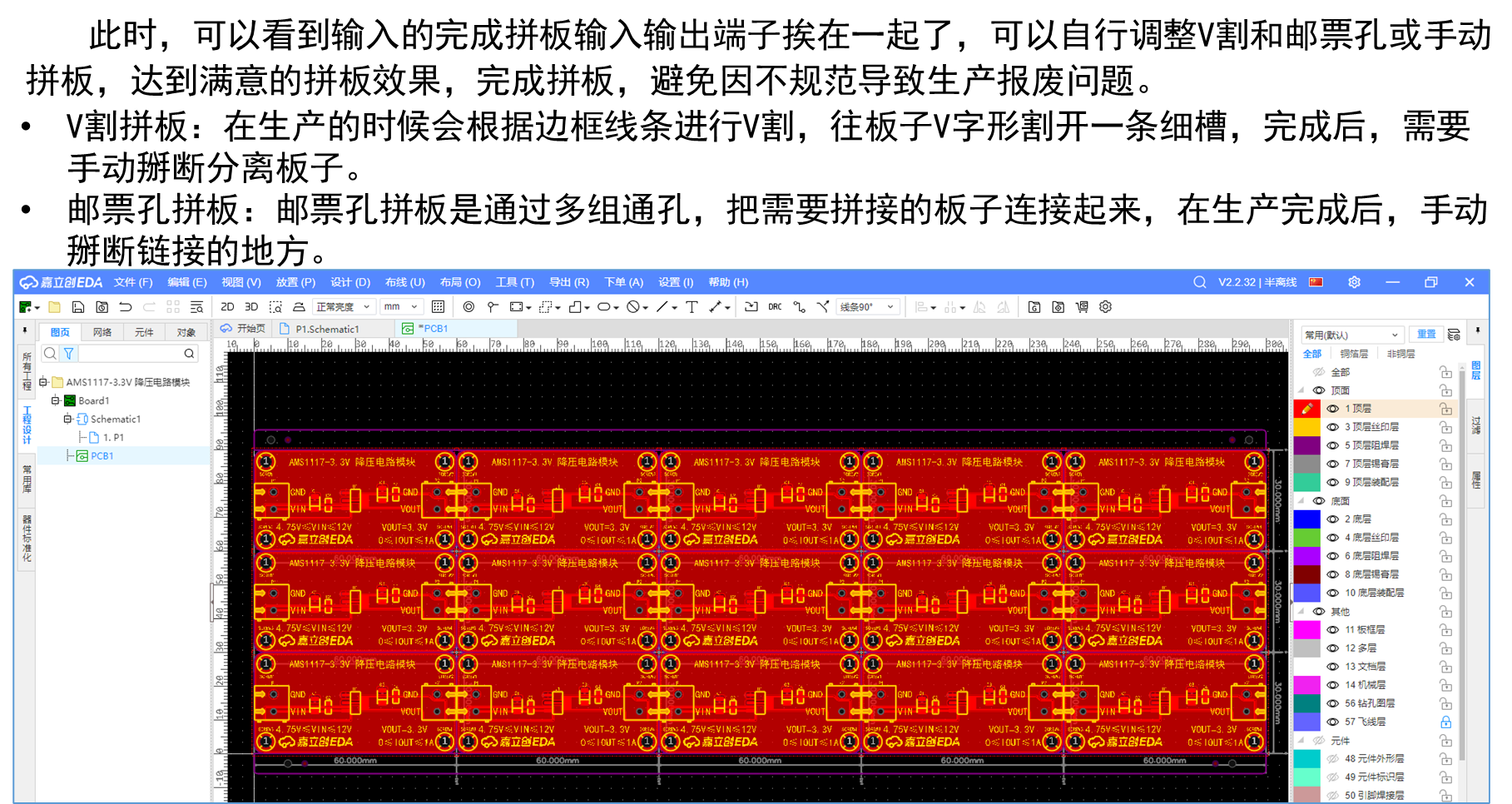
Task: Click the magenta swatch of 11 板框层
Action: [1306, 630]
